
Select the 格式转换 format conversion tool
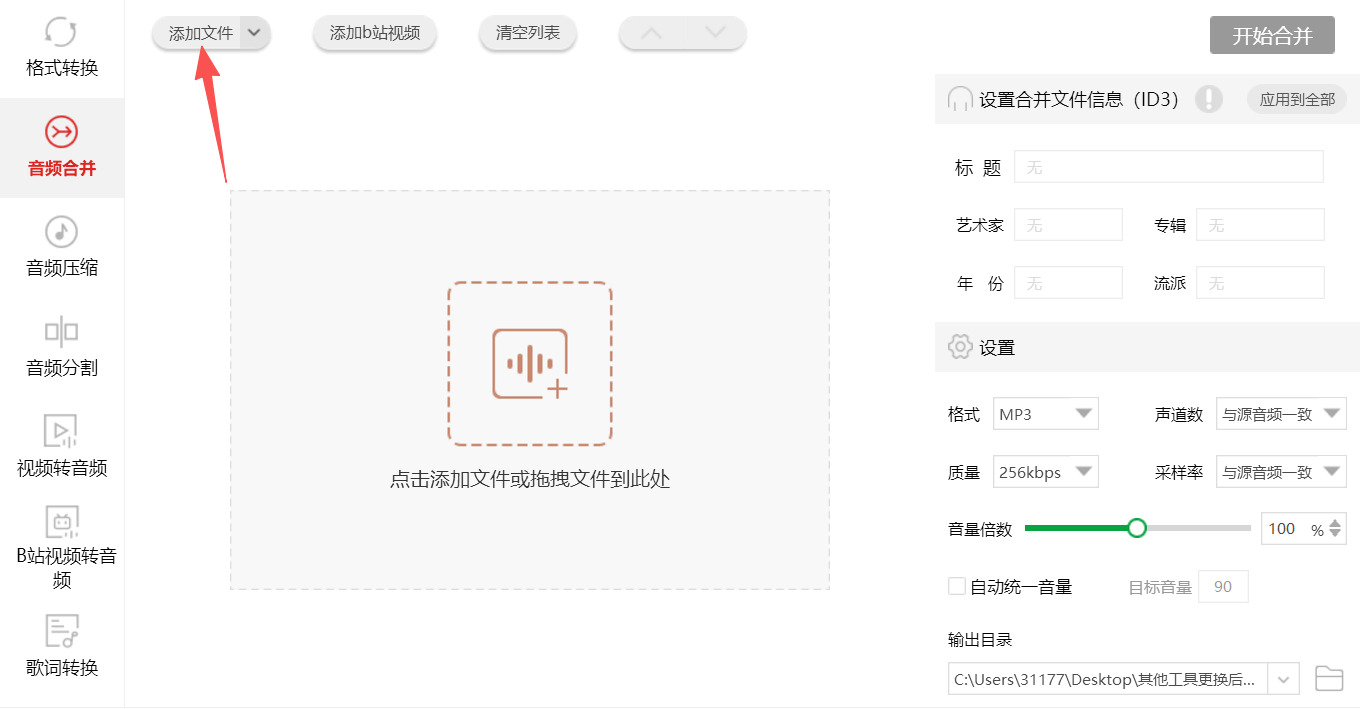61,45
